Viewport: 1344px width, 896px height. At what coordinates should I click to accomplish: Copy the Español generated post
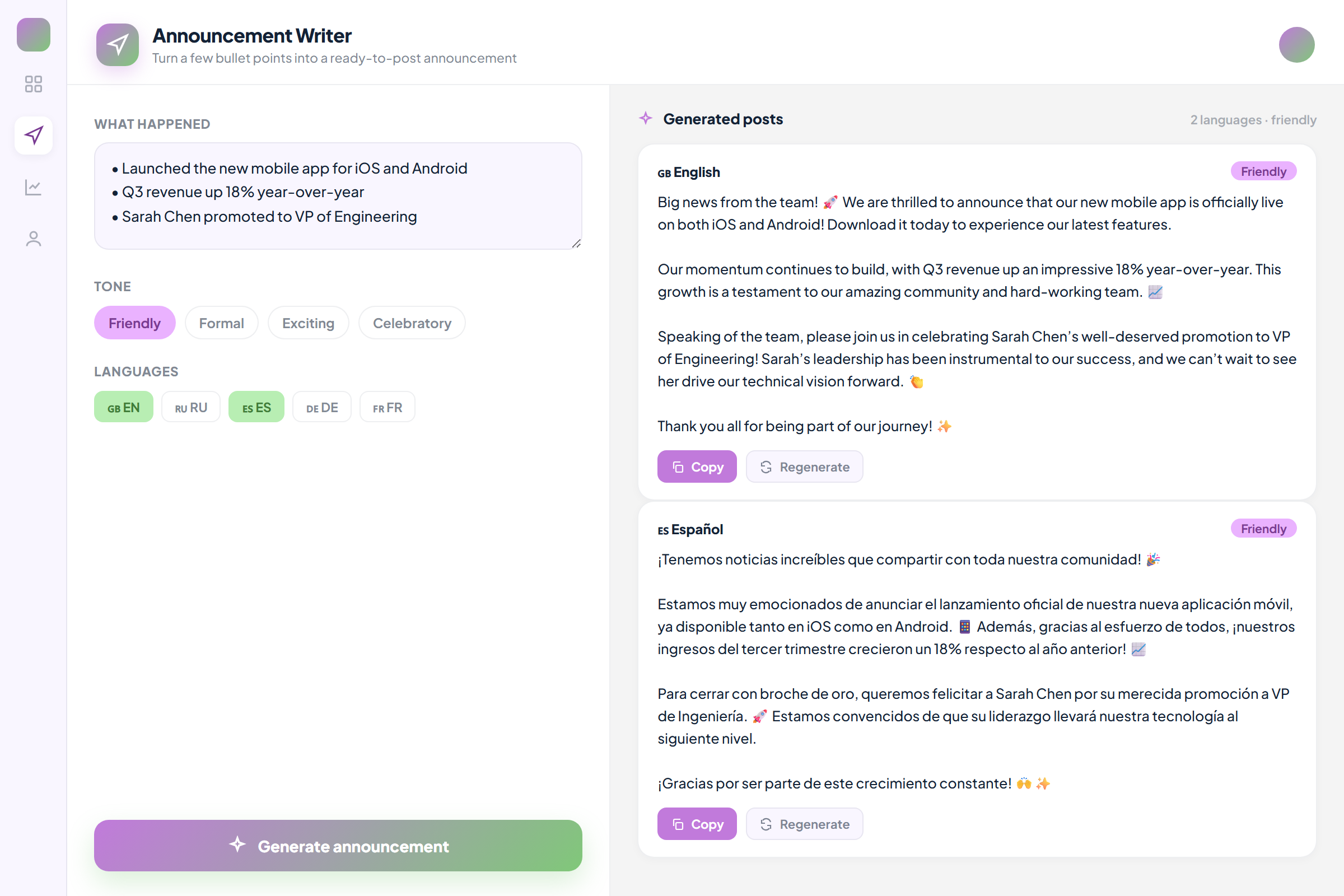coord(697,824)
